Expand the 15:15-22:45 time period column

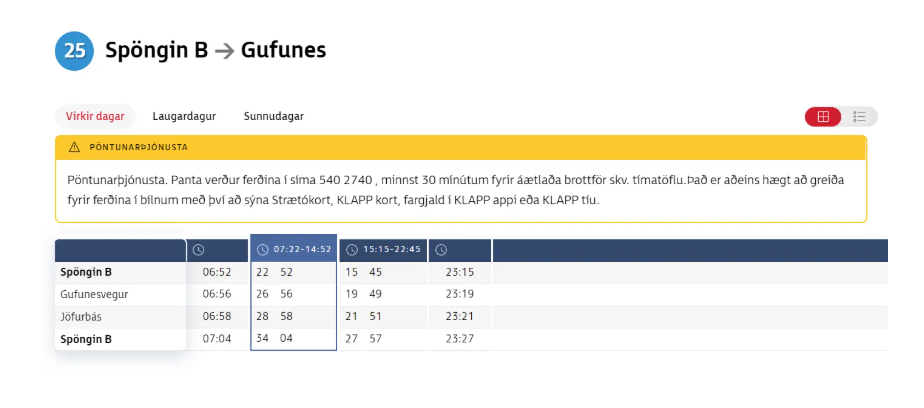point(392,250)
